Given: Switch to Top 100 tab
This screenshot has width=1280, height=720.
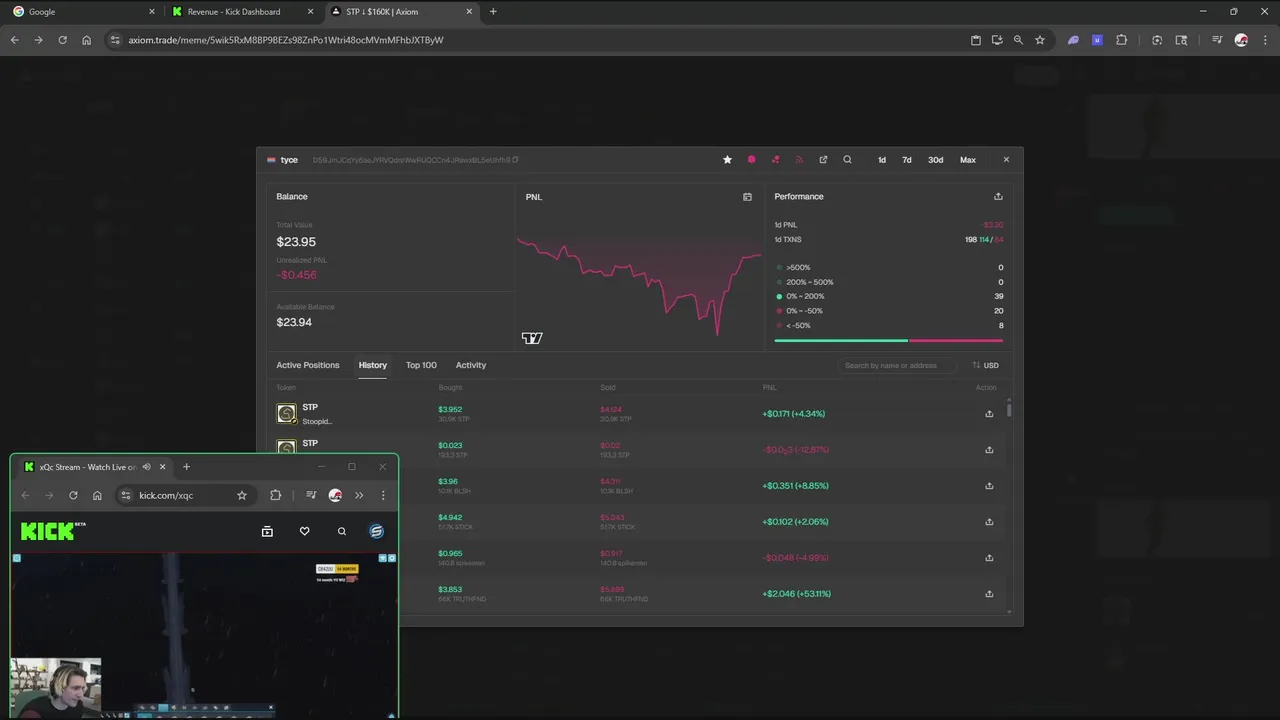Looking at the screenshot, I should point(421,365).
